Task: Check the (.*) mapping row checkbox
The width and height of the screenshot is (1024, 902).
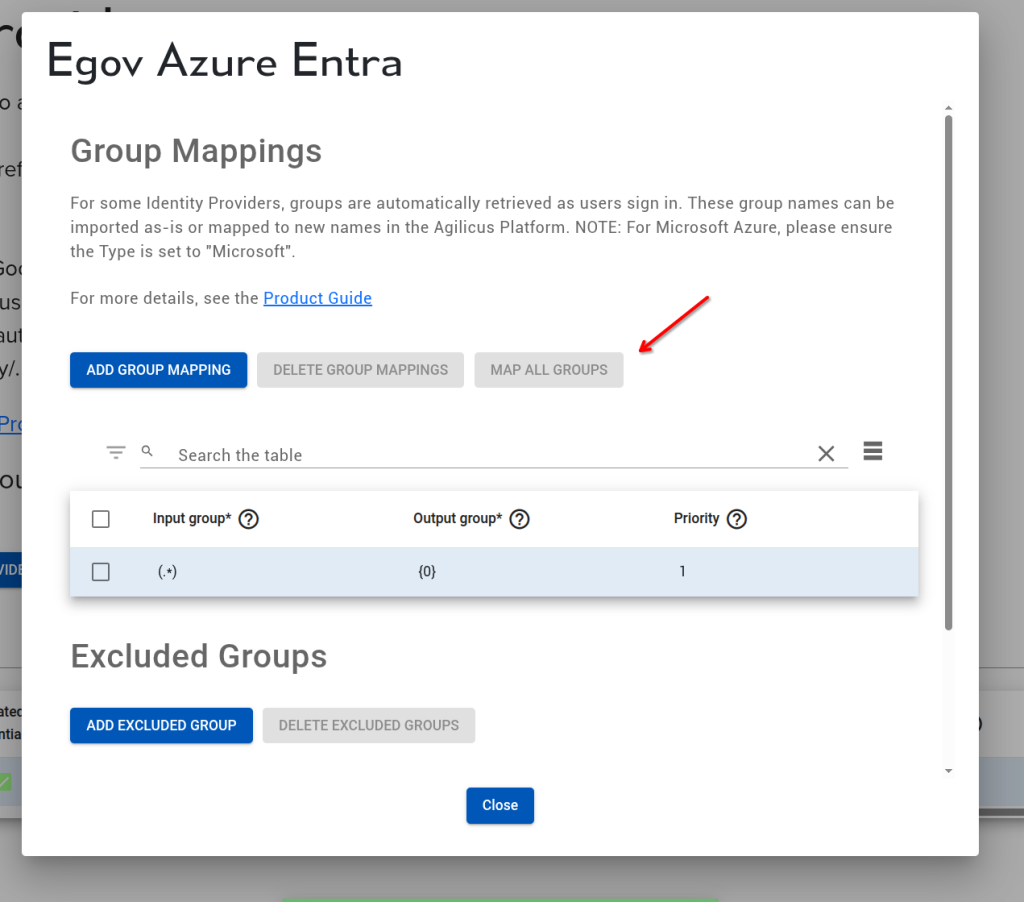Action: 100,571
